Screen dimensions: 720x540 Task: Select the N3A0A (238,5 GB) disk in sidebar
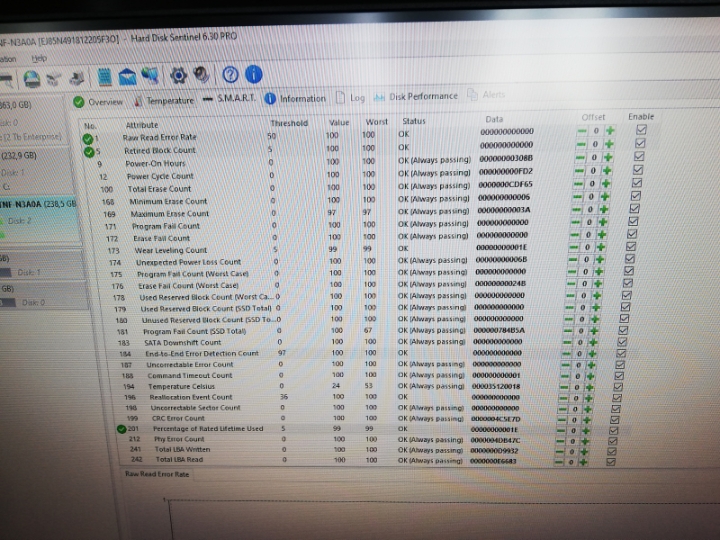(x=39, y=219)
